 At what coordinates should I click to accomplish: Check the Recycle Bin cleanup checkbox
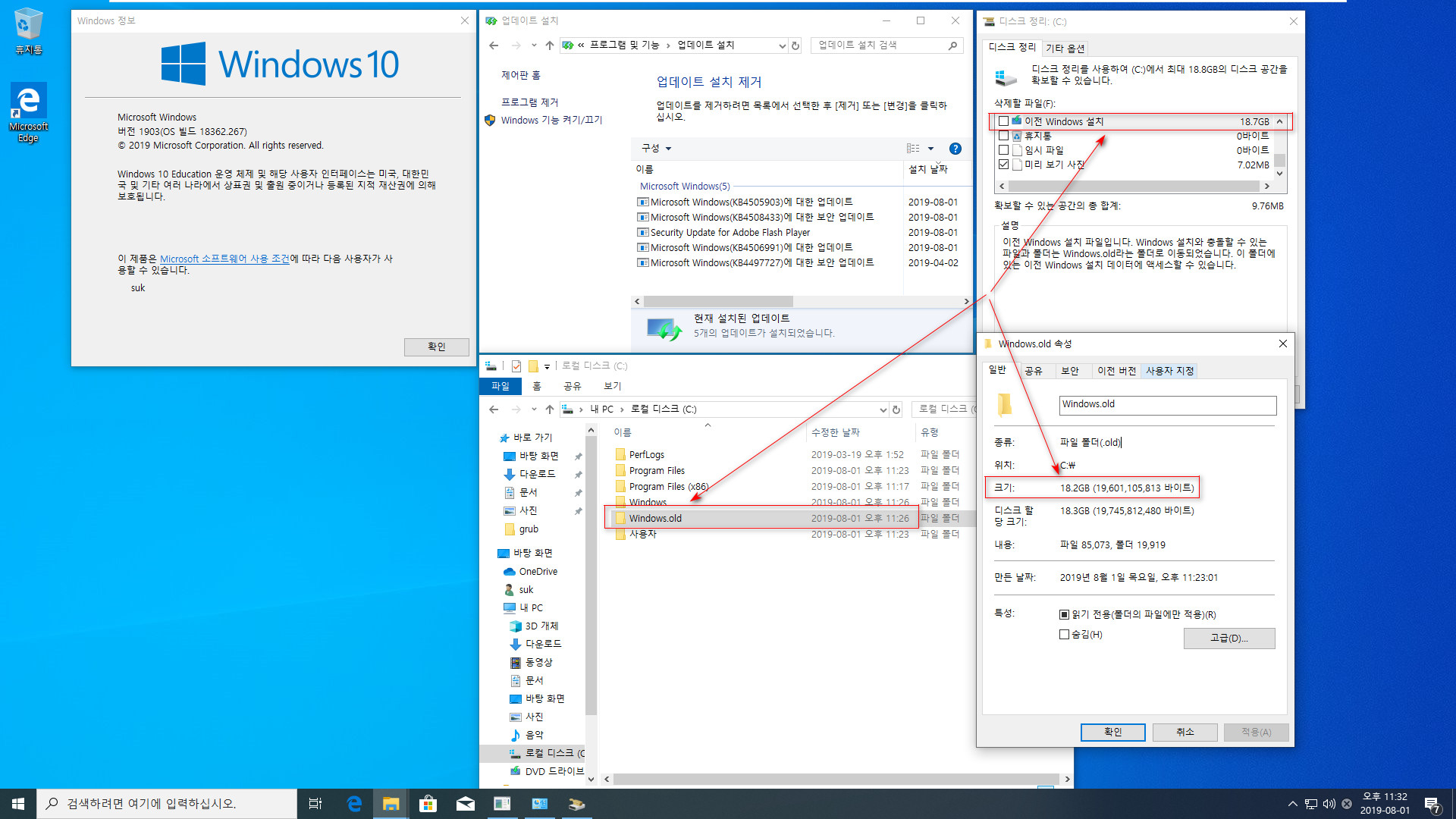tap(1003, 136)
